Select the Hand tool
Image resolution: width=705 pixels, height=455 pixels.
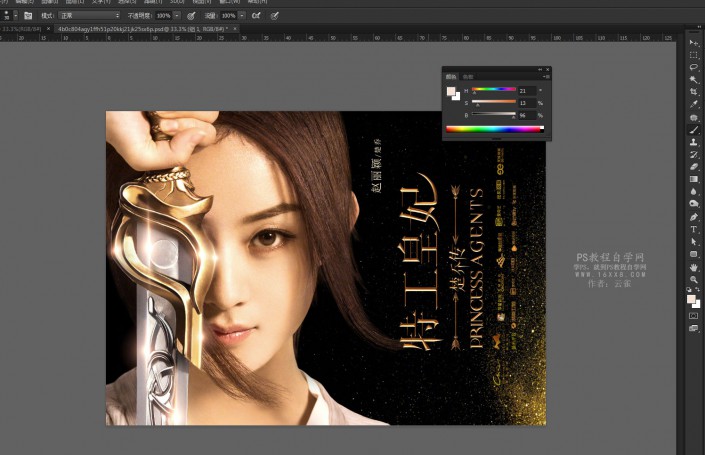tap(694, 267)
